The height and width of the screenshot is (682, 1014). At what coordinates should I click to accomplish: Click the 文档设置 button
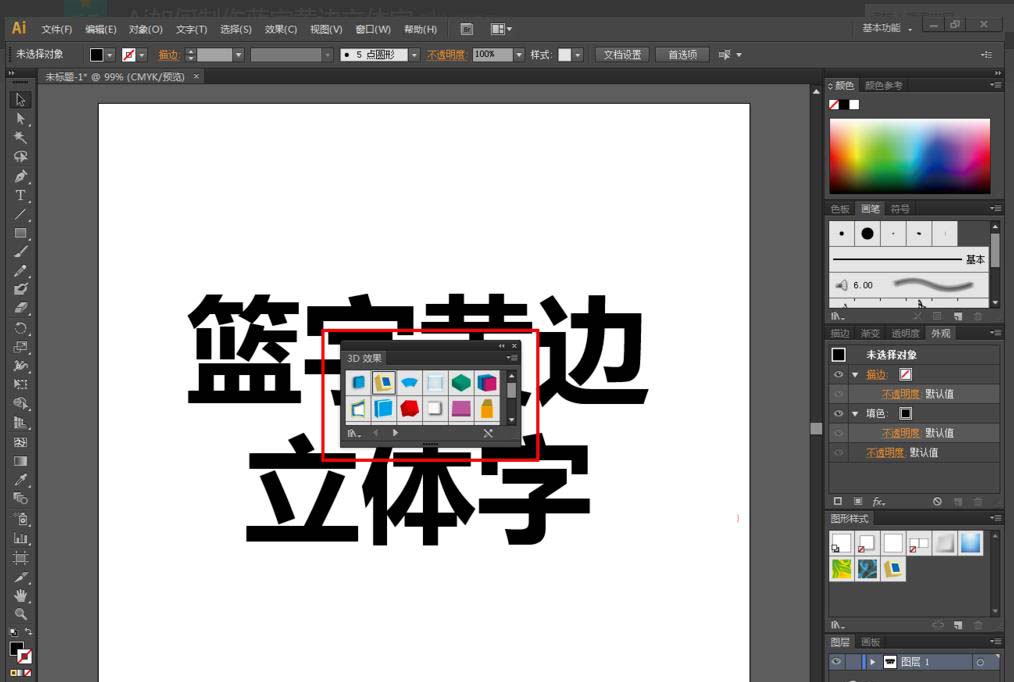[x=622, y=55]
